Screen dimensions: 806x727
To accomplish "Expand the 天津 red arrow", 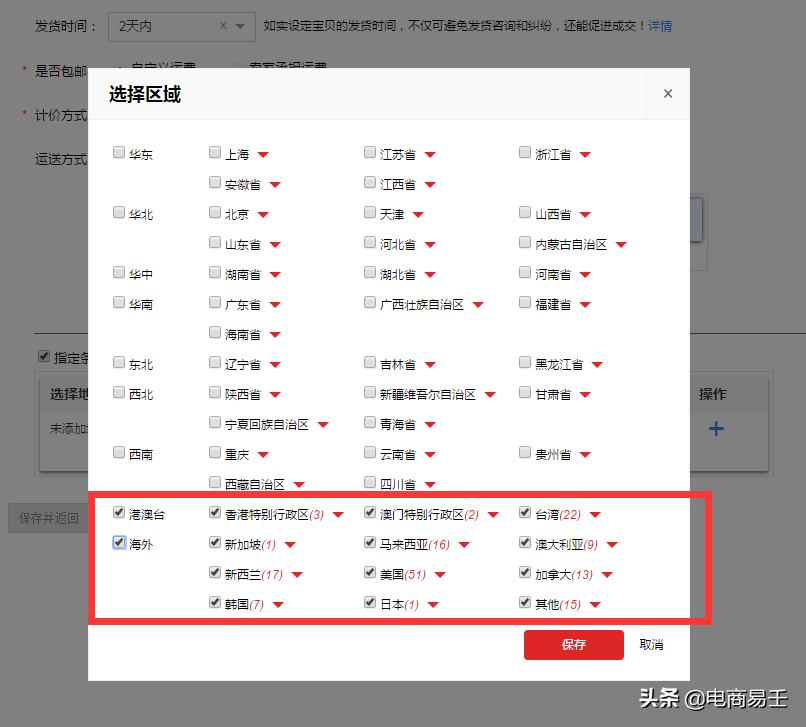I will click(418, 215).
